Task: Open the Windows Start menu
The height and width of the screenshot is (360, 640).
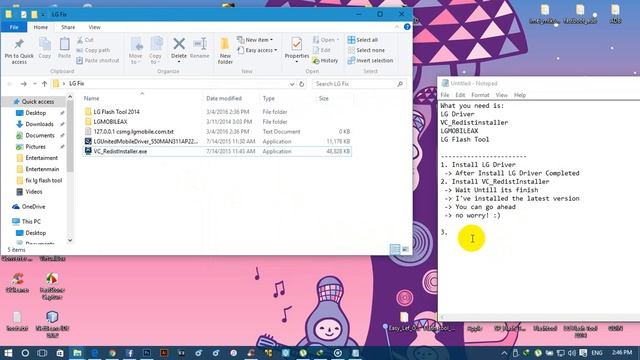Action: pyautogui.click(x=8, y=353)
